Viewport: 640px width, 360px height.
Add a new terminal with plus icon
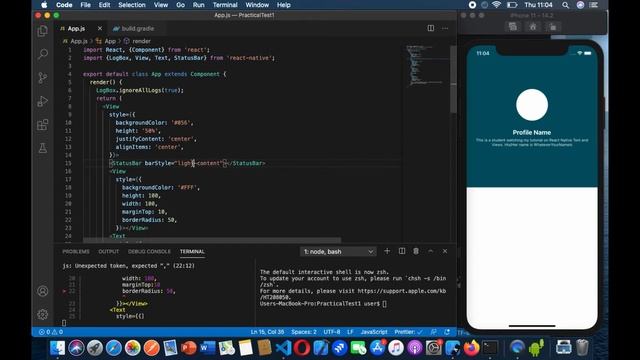click(x=387, y=251)
